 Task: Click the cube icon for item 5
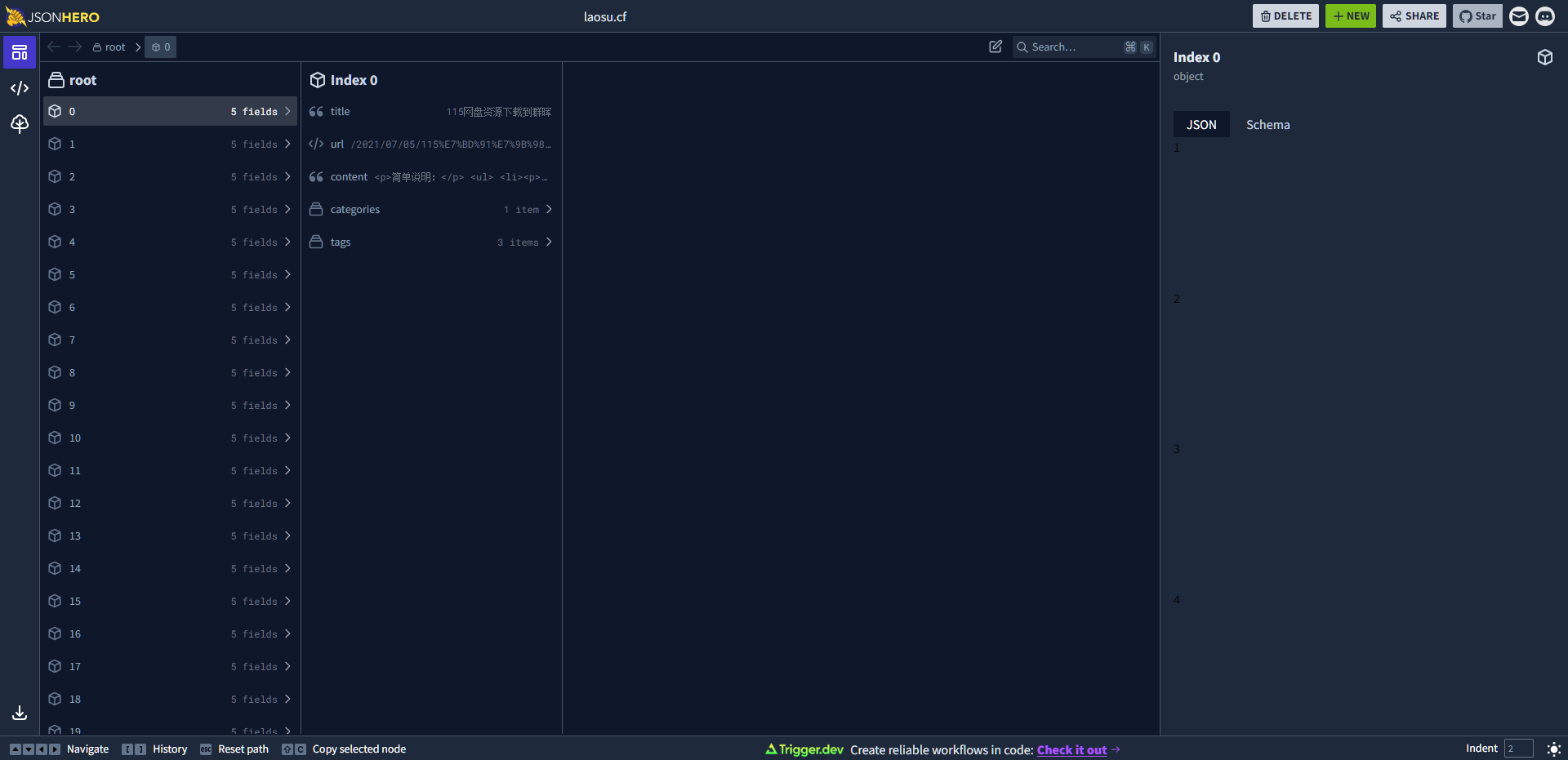point(55,274)
